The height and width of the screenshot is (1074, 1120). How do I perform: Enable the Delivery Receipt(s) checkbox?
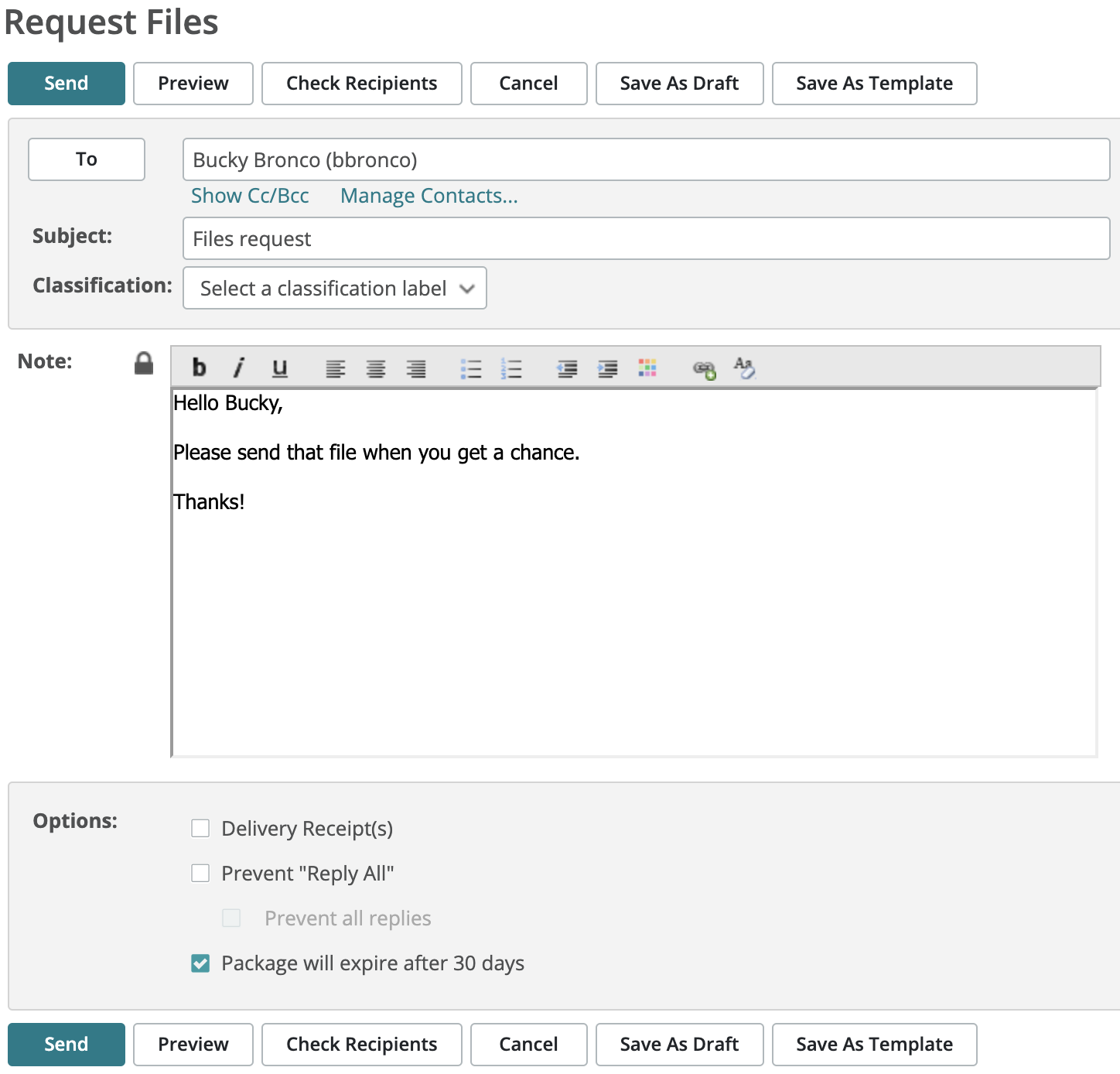(200, 829)
